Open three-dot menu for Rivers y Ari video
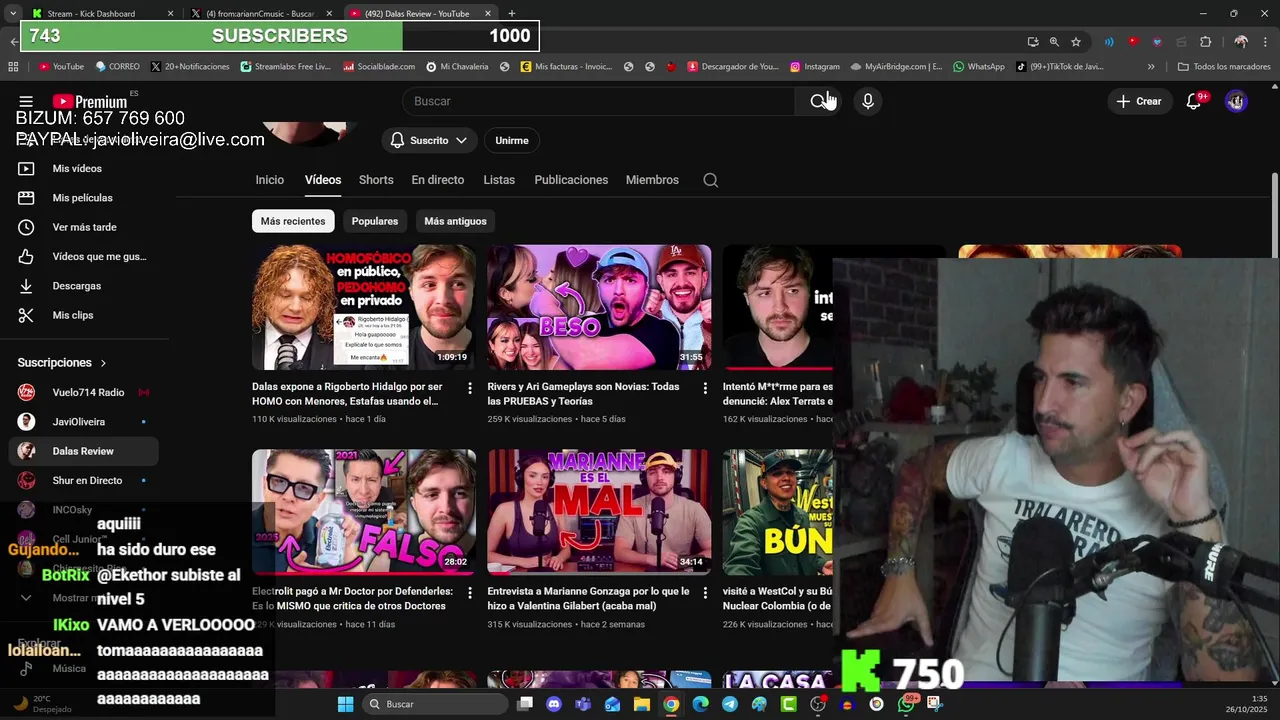Screen dimensions: 1280x720 (705, 388)
